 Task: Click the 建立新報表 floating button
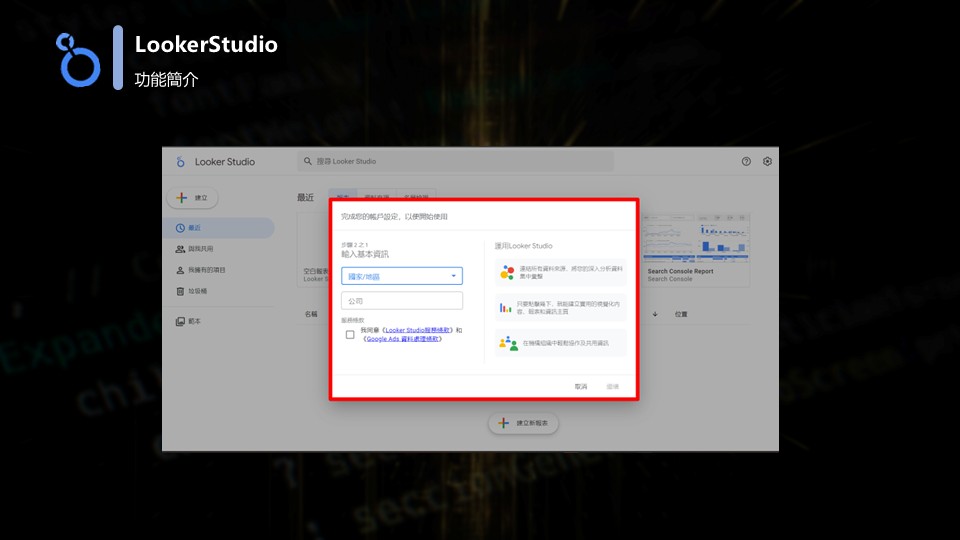point(524,423)
